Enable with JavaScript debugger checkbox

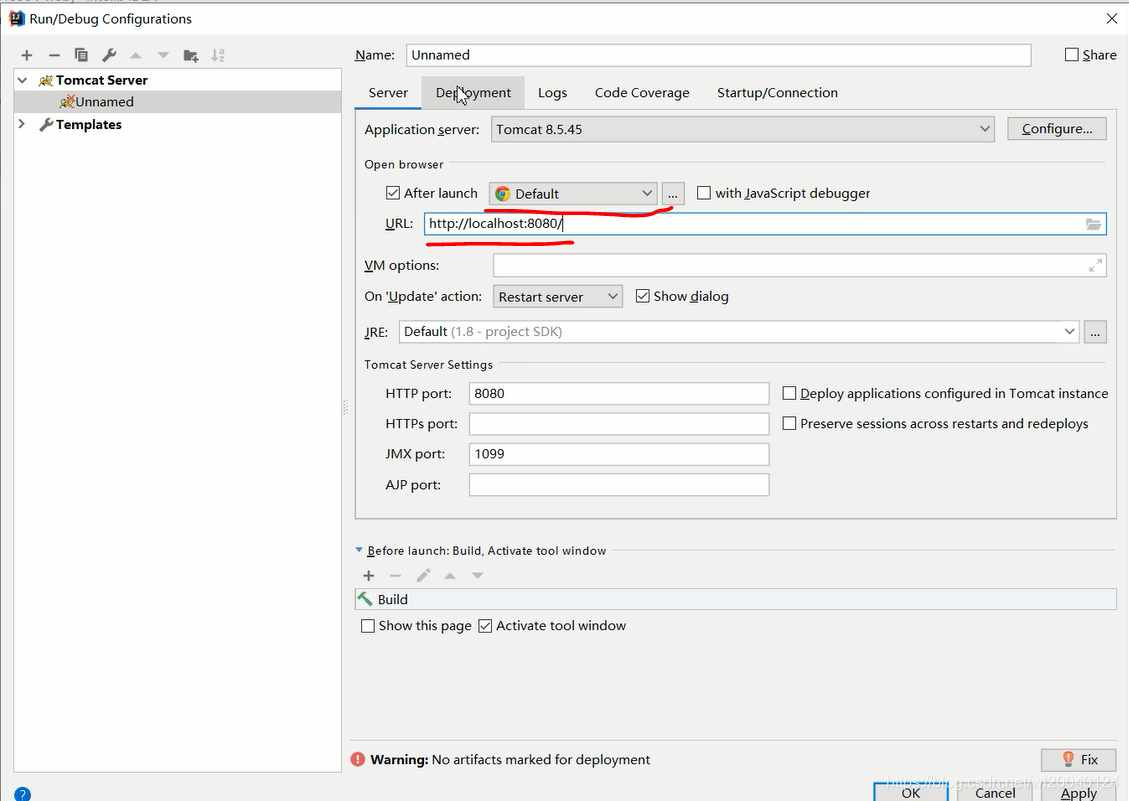tap(704, 193)
